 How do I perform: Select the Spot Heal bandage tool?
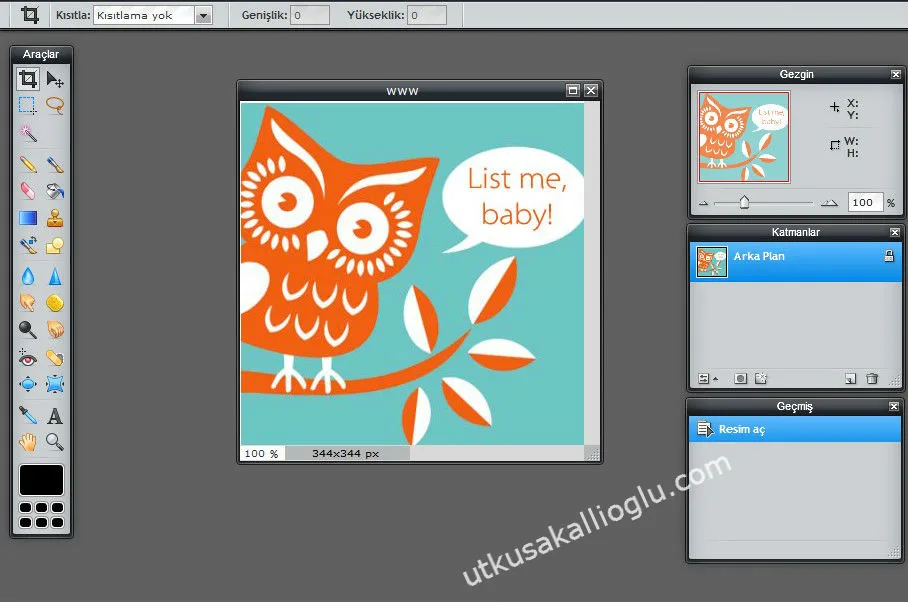click(55, 358)
